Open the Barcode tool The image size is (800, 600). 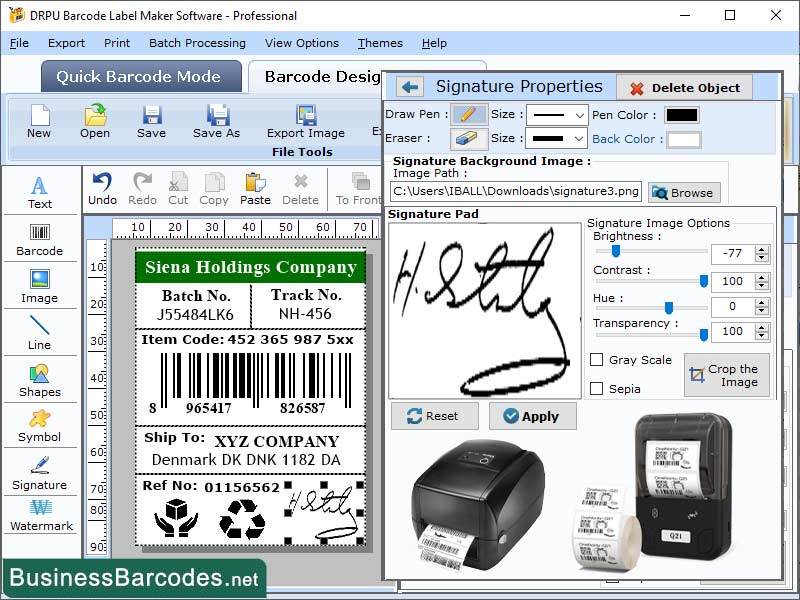(x=40, y=237)
